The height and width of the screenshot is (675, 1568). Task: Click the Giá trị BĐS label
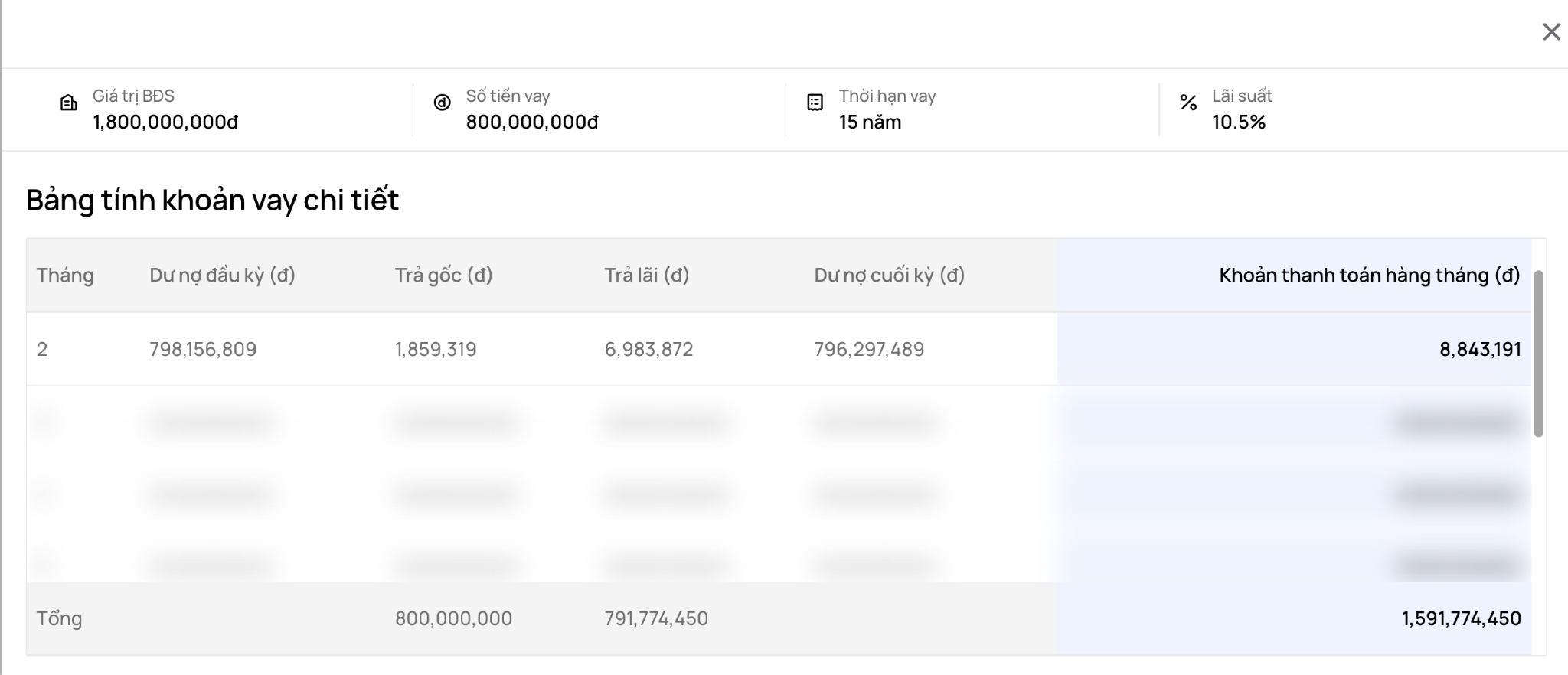[x=133, y=96]
